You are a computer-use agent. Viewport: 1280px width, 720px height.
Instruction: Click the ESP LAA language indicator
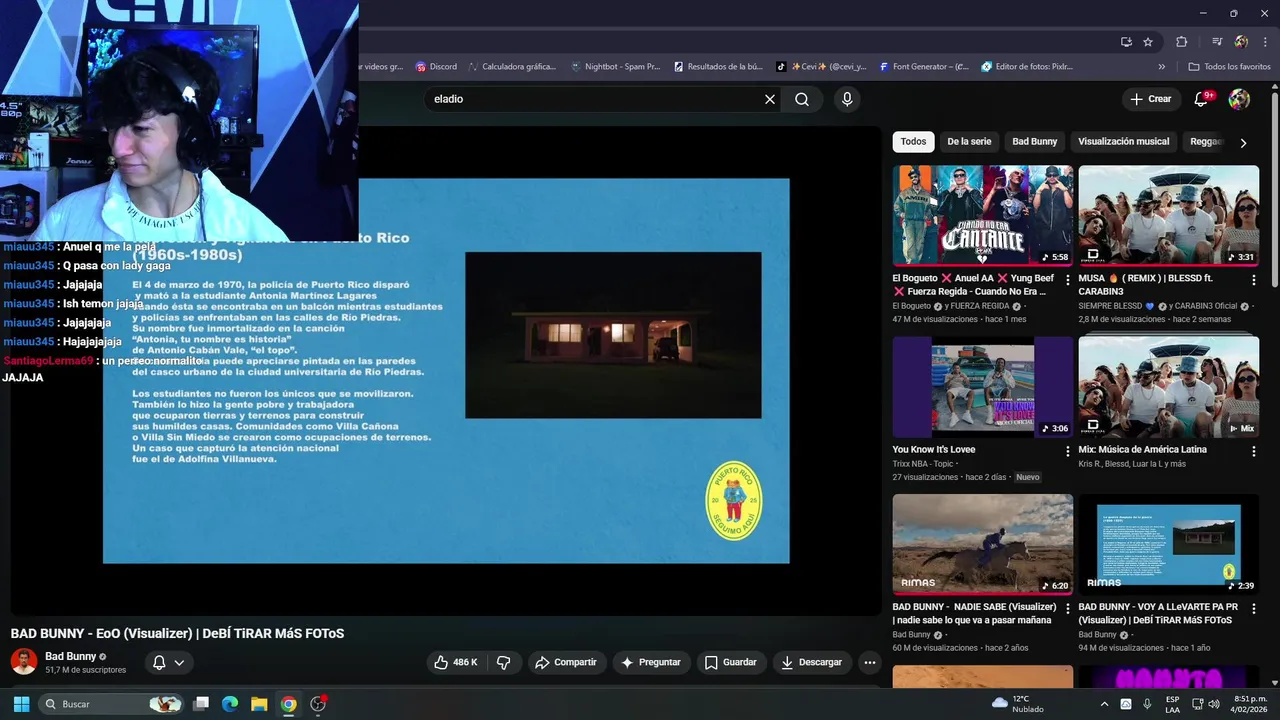pos(1172,704)
